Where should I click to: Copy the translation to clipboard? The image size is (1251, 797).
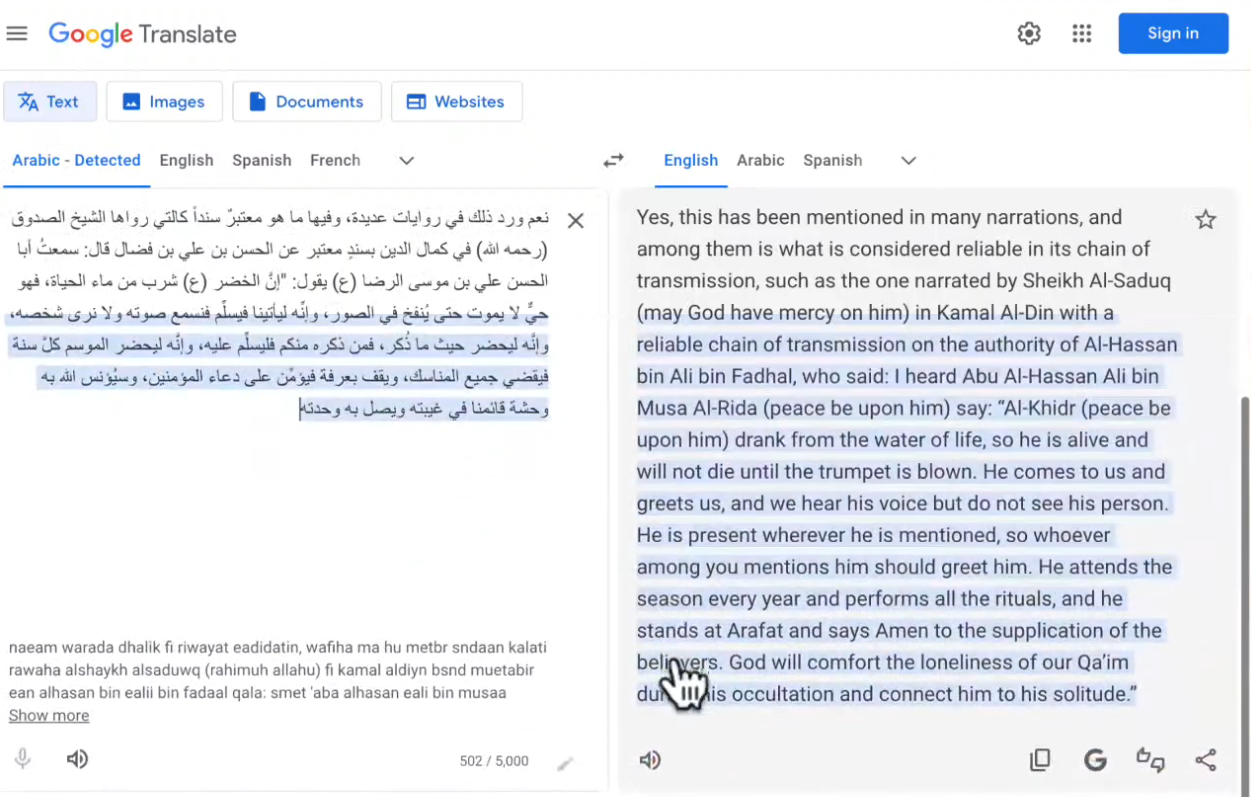coord(1040,760)
